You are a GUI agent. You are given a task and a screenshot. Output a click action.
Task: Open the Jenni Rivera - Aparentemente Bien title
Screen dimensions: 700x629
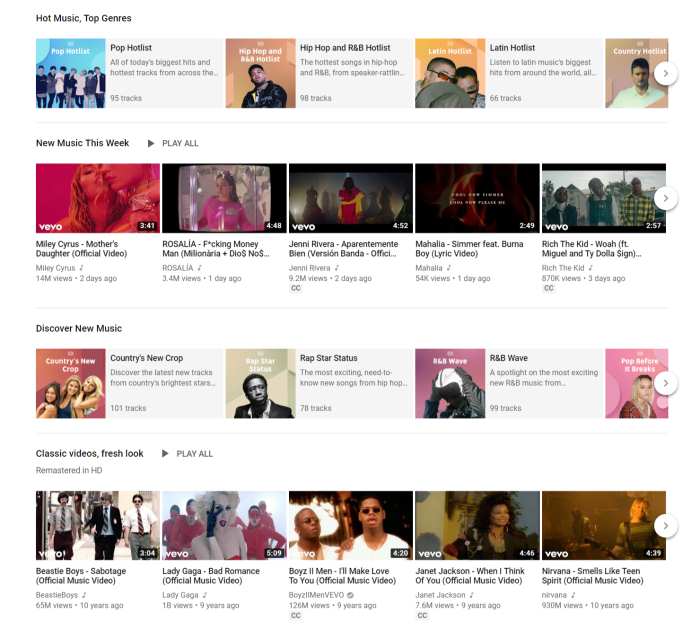(x=343, y=249)
